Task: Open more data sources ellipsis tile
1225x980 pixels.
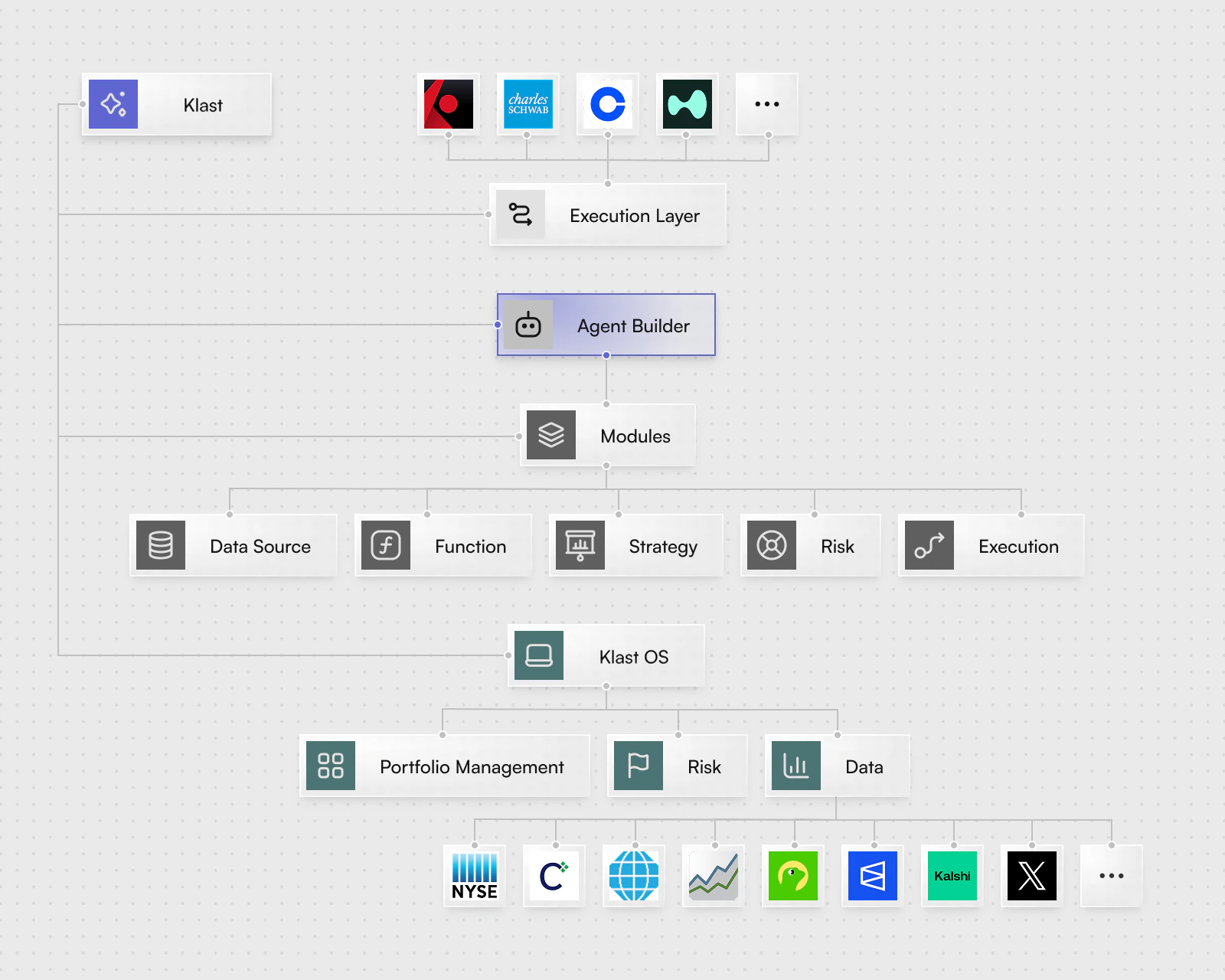Action: (1112, 876)
